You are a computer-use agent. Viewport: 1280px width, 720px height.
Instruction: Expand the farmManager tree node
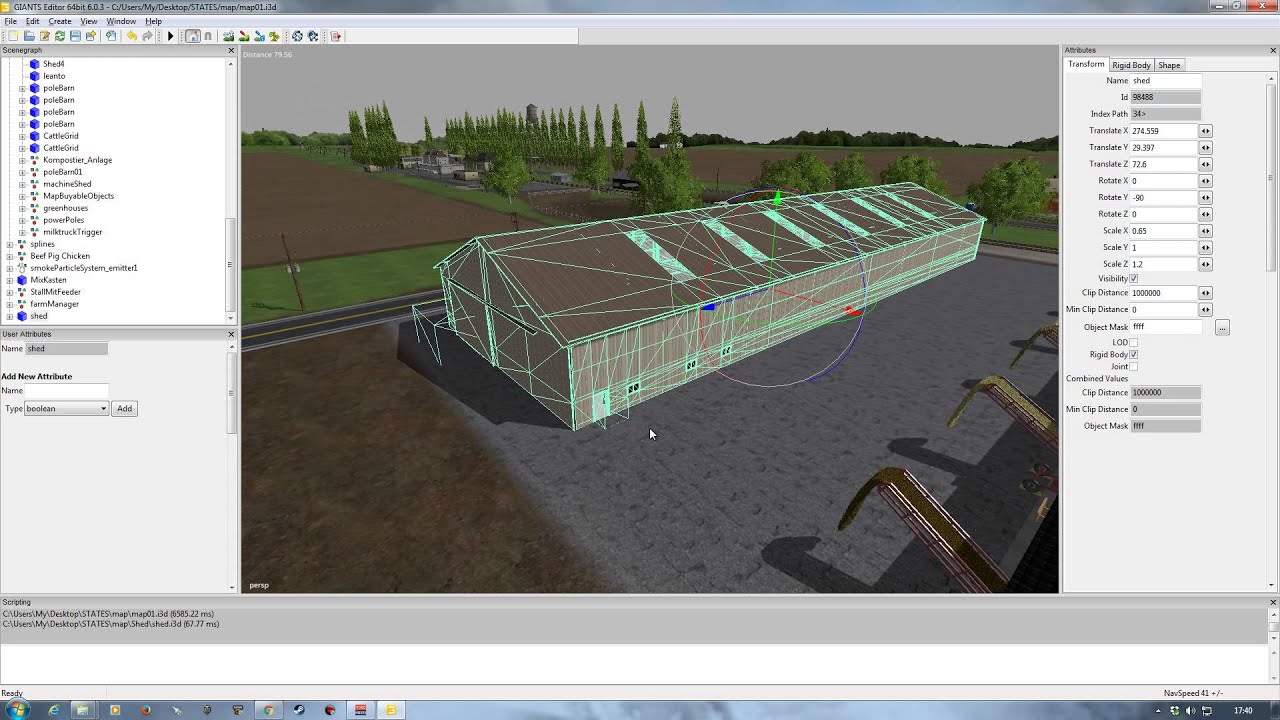[10, 304]
